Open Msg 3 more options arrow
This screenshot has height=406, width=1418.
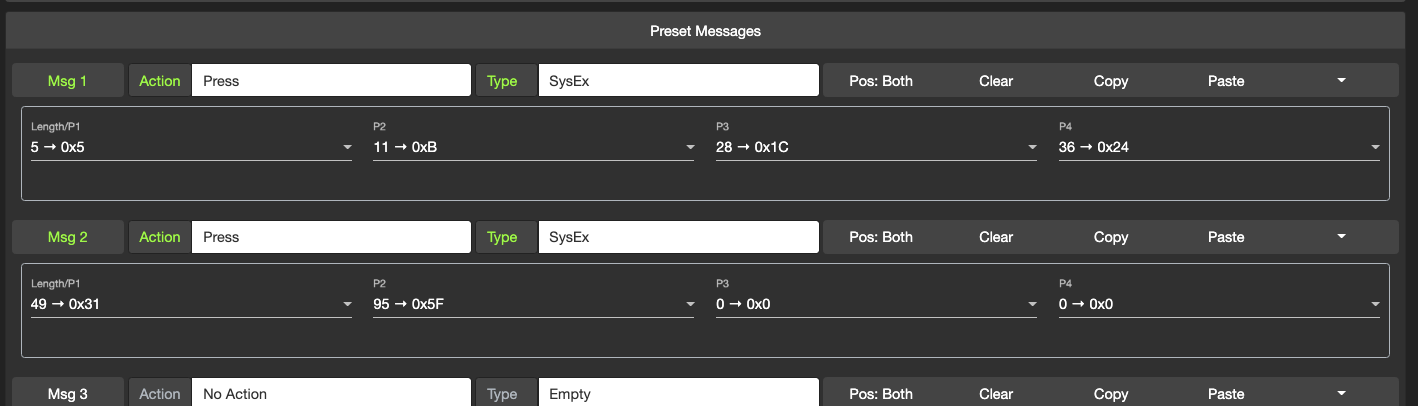click(1342, 394)
